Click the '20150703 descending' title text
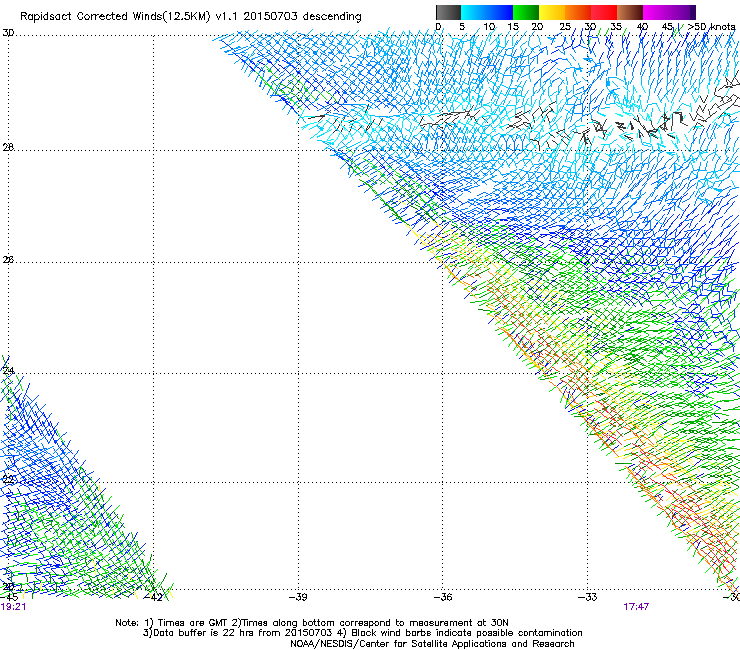Screen dimensions: 740x650 click(303, 16)
